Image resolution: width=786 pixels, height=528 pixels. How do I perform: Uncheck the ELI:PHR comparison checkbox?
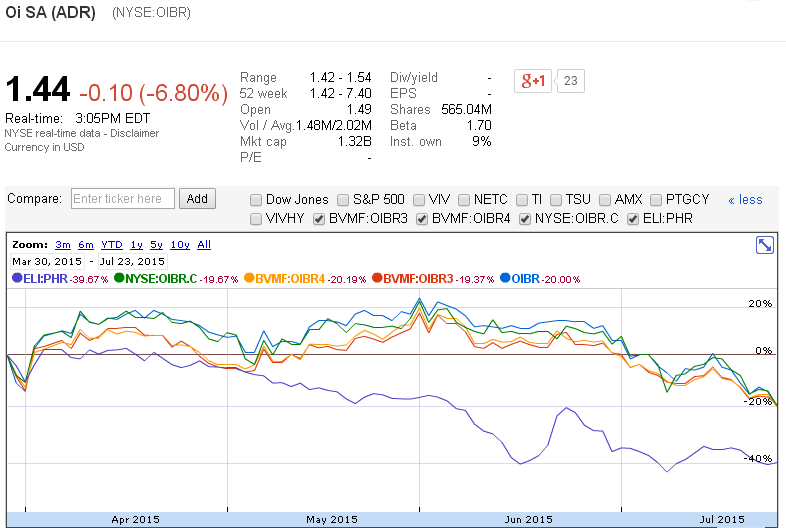pyautogui.click(x=633, y=219)
